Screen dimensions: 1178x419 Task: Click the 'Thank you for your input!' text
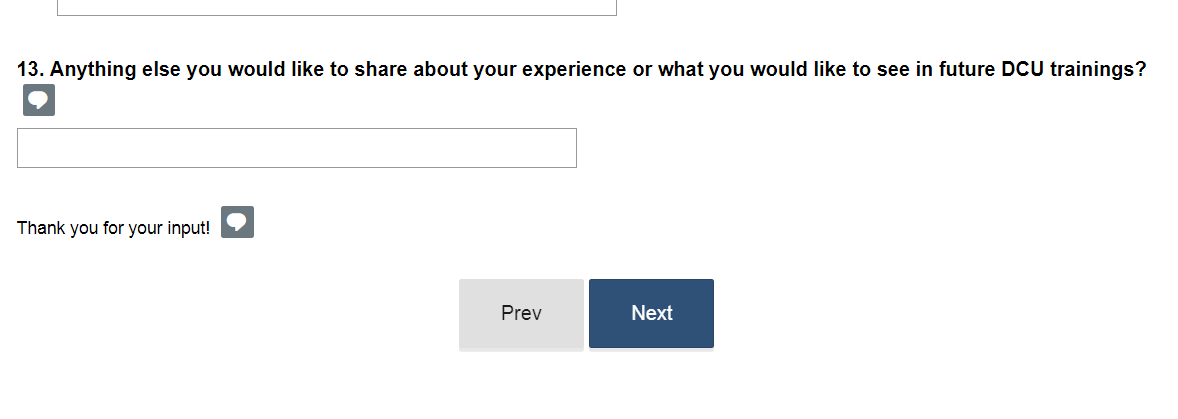pyautogui.click(x=113, y=228)
